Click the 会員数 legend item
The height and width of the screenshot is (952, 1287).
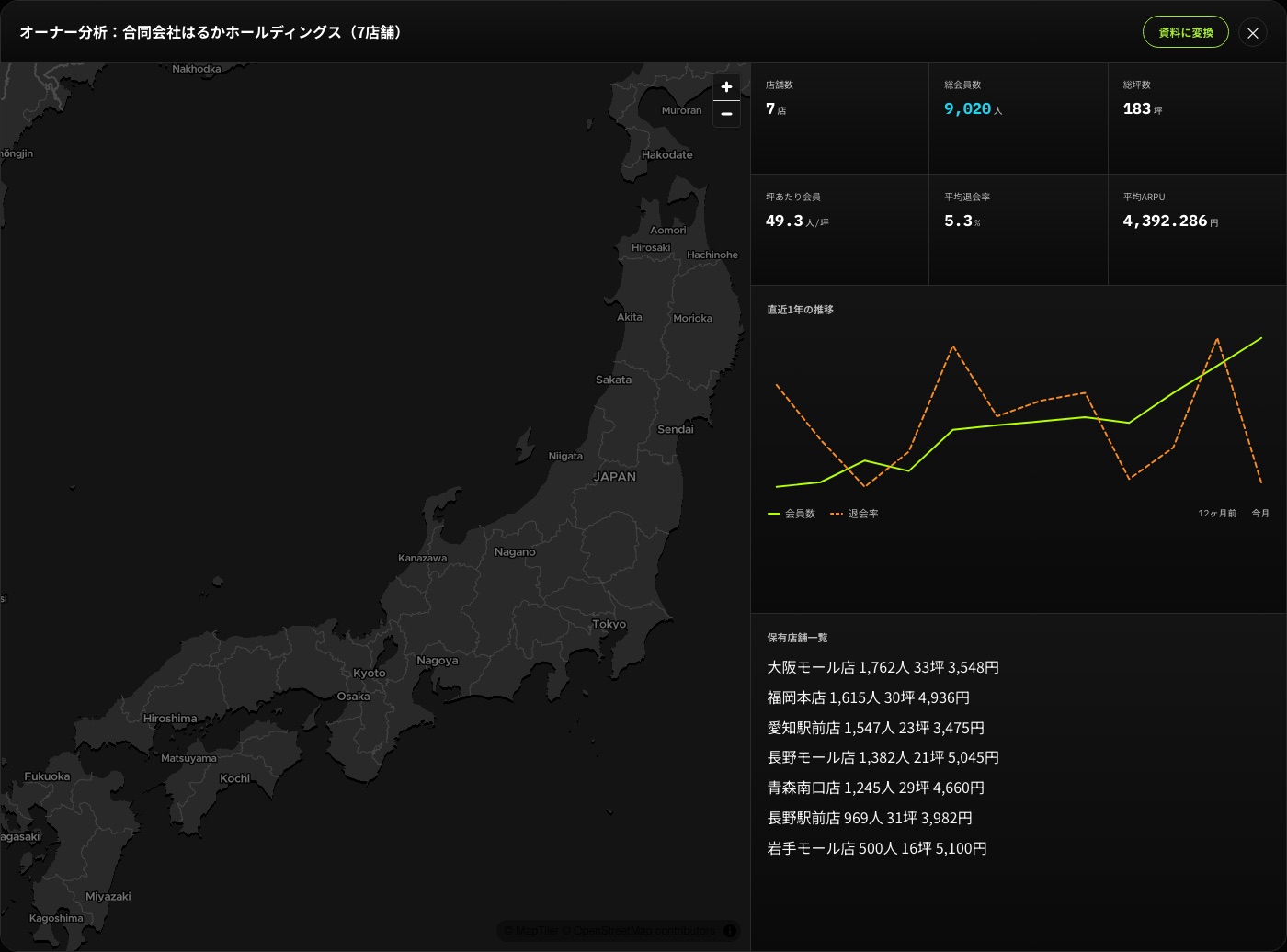pos(792,514)
